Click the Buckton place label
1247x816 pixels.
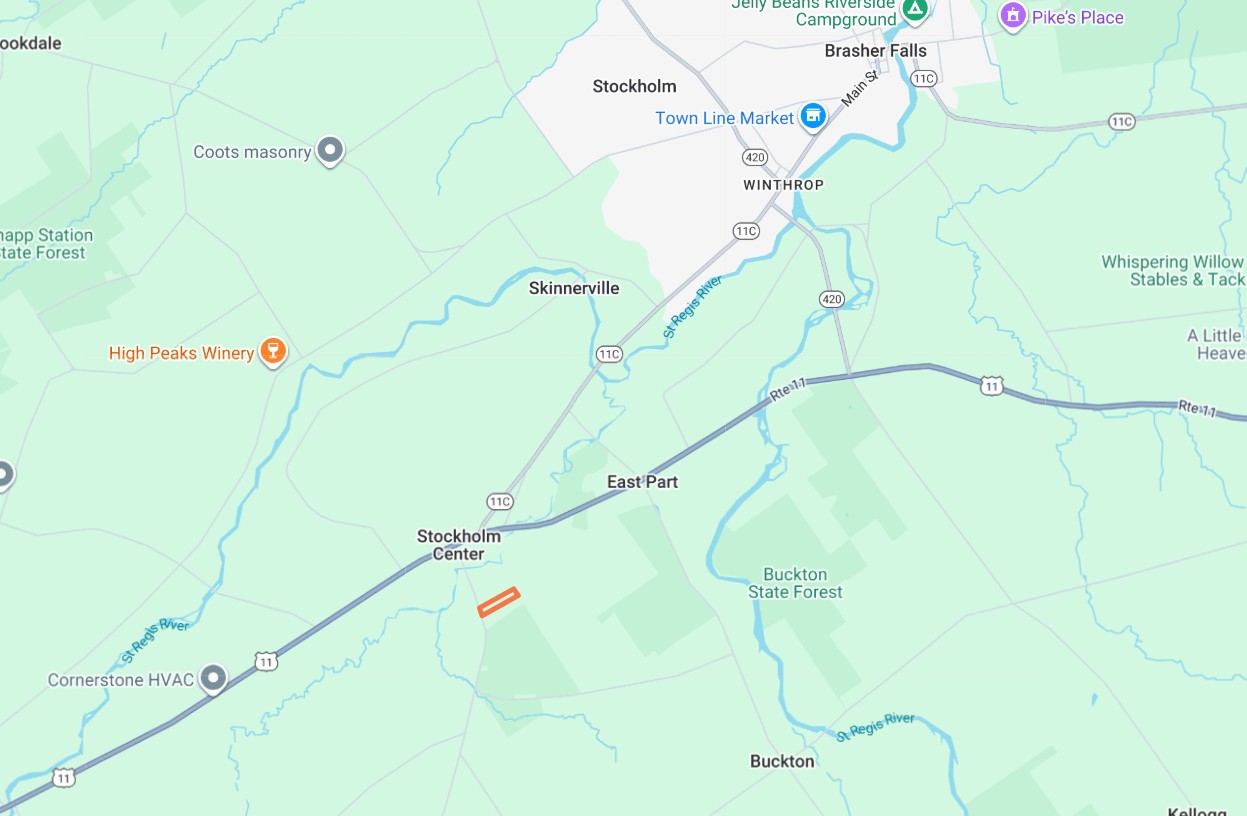[782, 761]
